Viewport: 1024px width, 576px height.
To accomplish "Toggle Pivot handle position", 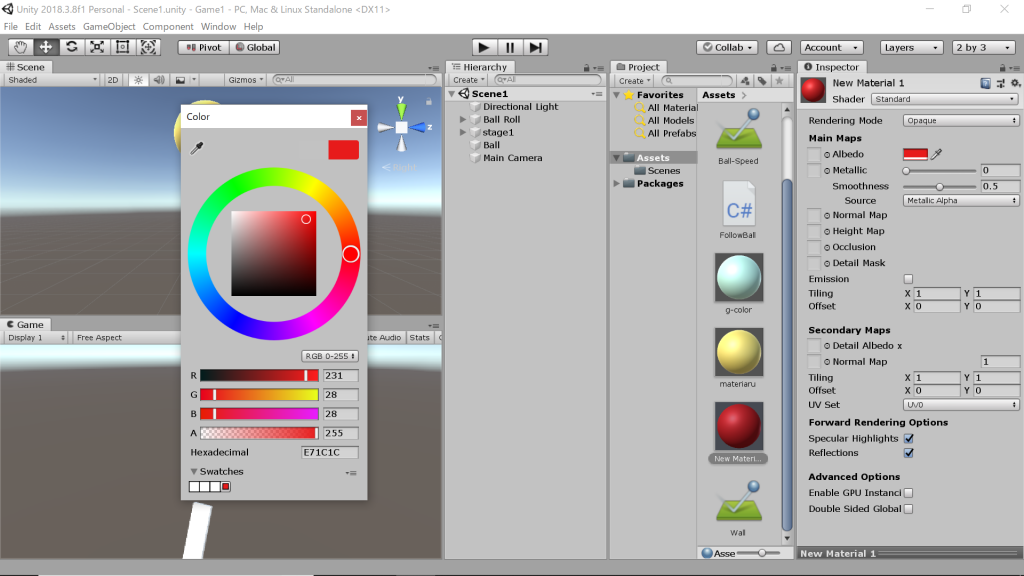I will (204, 47).
